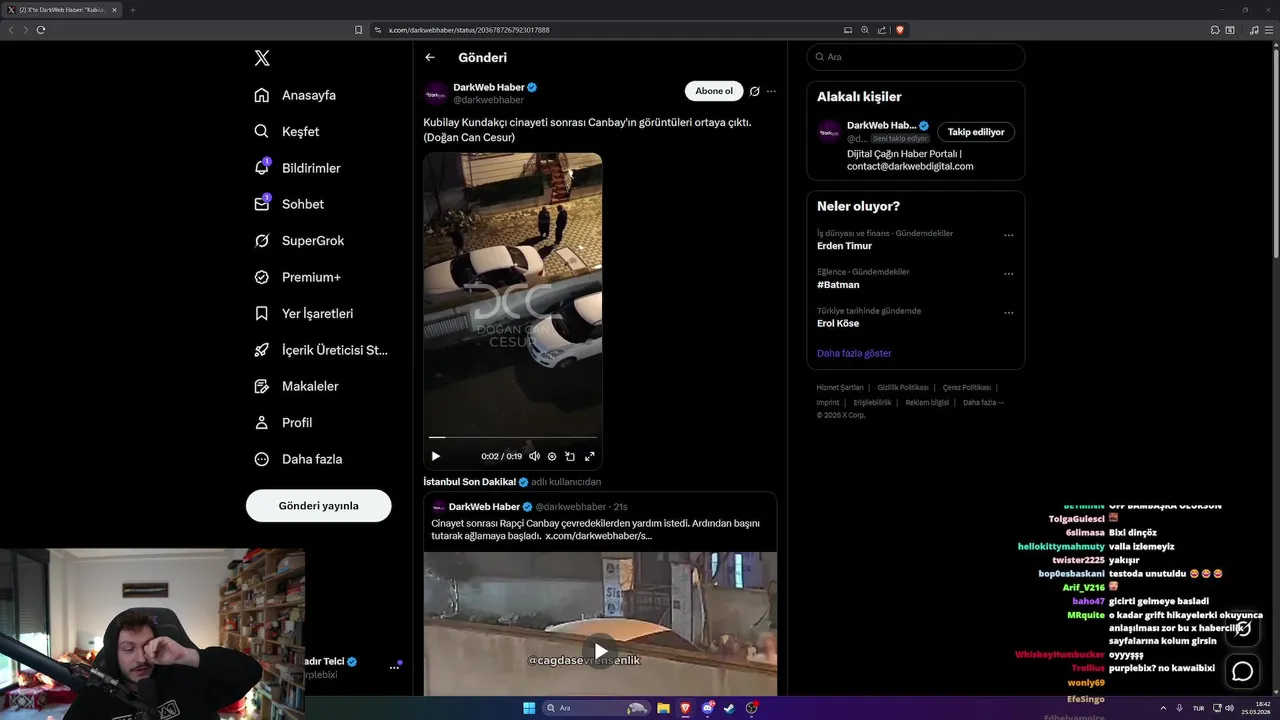Screen dimensions: 1280x720
Task: Open Makaleler articles
Action: tap(297, 386)
